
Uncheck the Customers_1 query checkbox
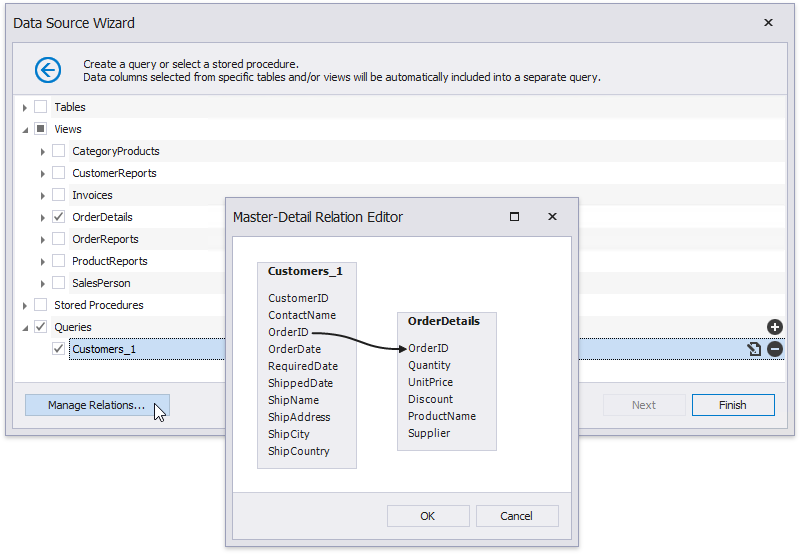pos(59,349)
